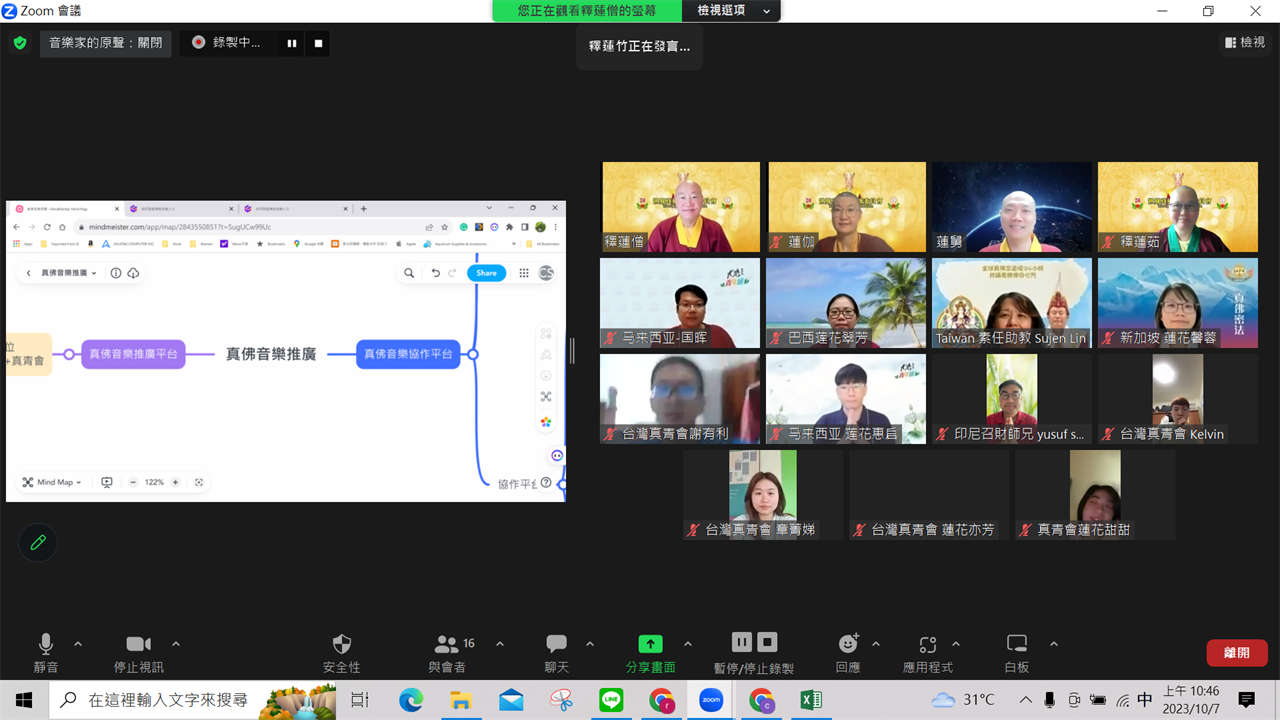1280x720 pixels.
Task: Click the green encryption shield icon
Action: coord(20,43)
